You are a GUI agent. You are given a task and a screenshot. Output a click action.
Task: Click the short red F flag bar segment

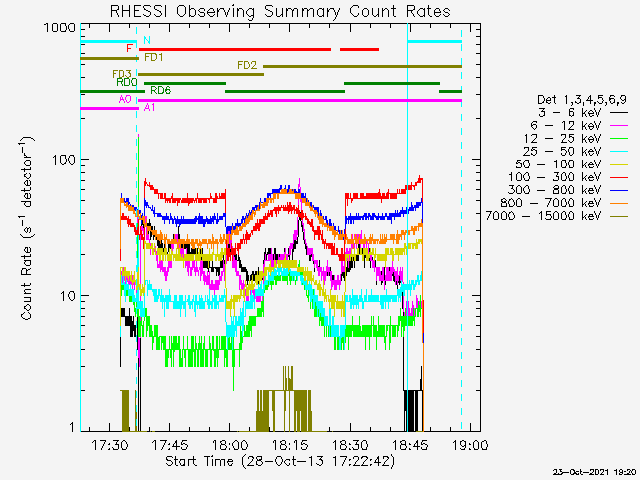click(x=359, y=49)
